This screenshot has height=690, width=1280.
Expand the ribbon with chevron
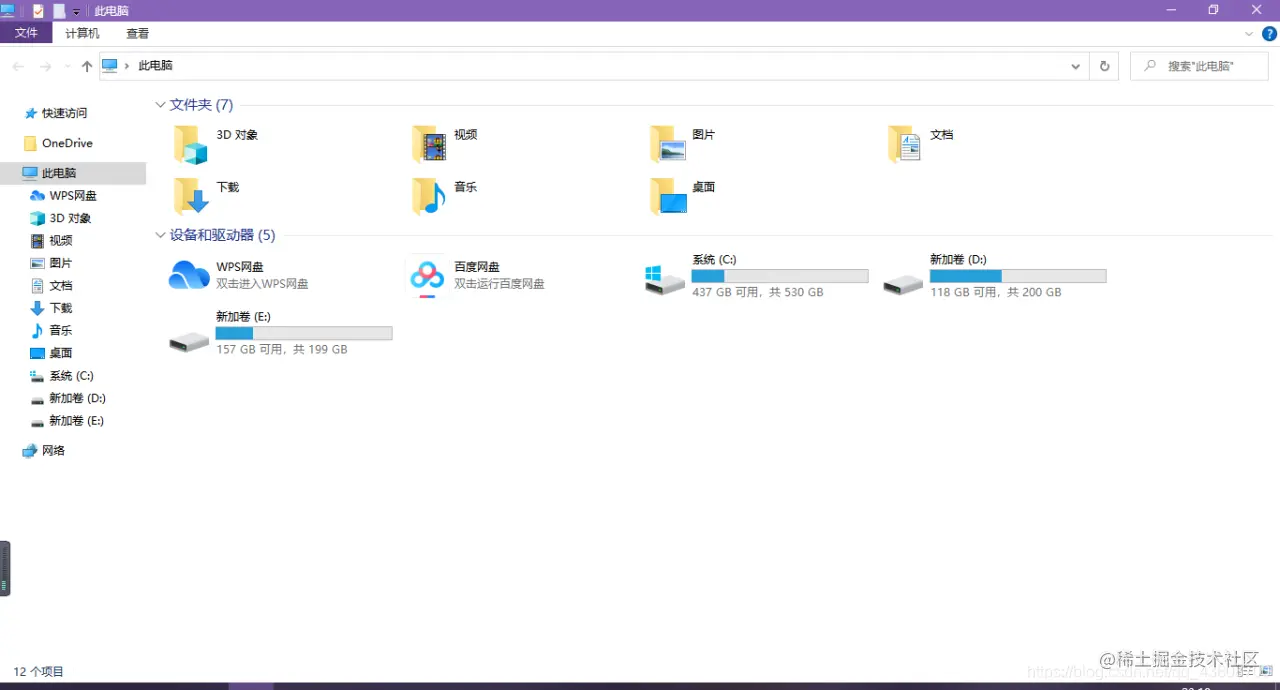click(x=1249, y=33)
